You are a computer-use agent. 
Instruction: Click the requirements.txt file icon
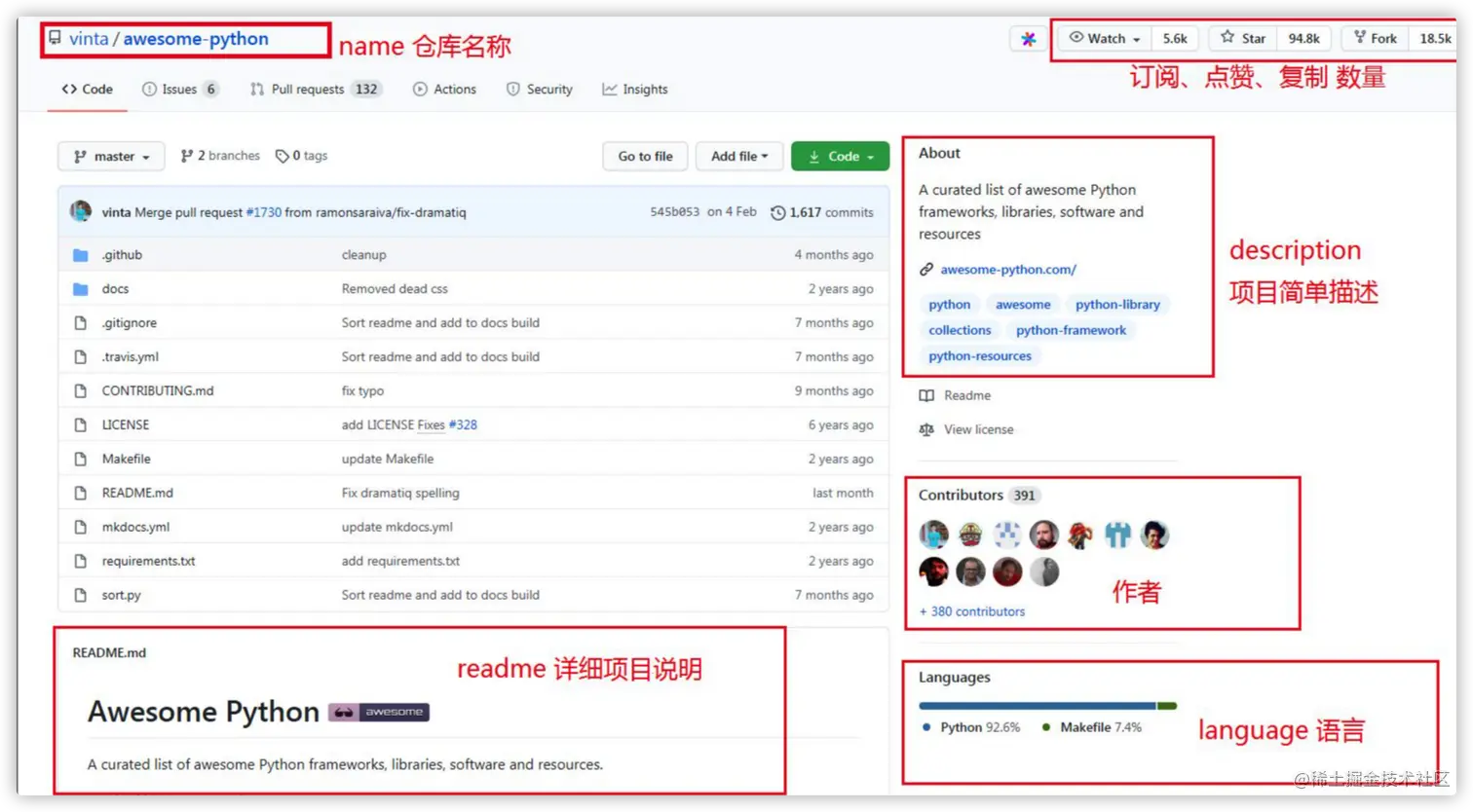coord(81,562)
